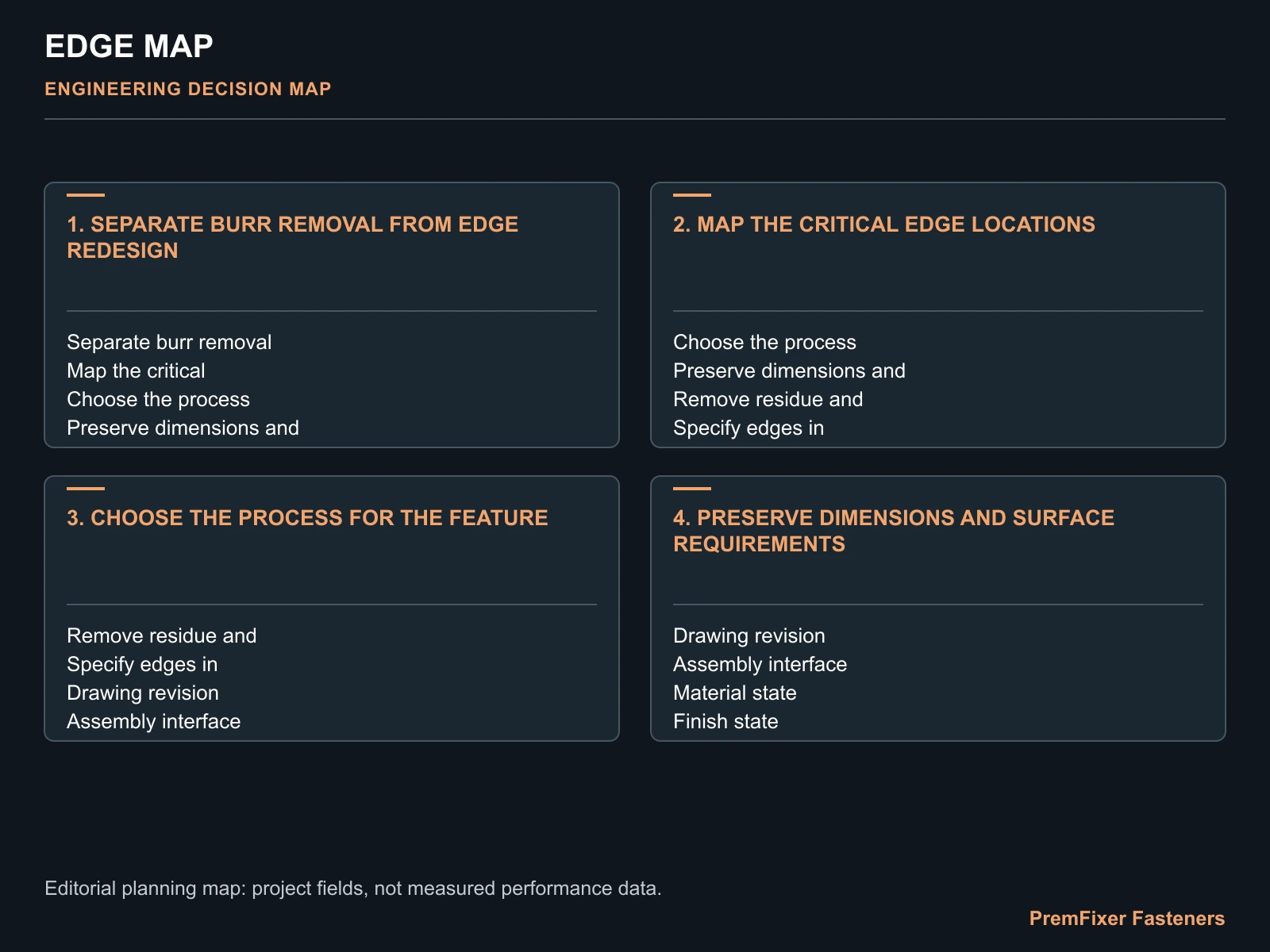1270x952 pixels.
Task: Click 'Map the critical' line in card 1
Action: (136, 370)
